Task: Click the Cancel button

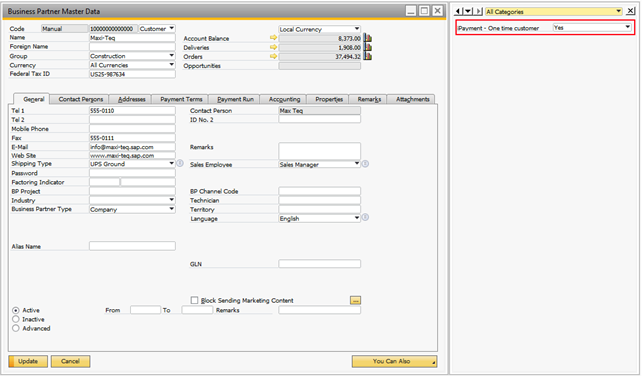Action: coord(70,361)
